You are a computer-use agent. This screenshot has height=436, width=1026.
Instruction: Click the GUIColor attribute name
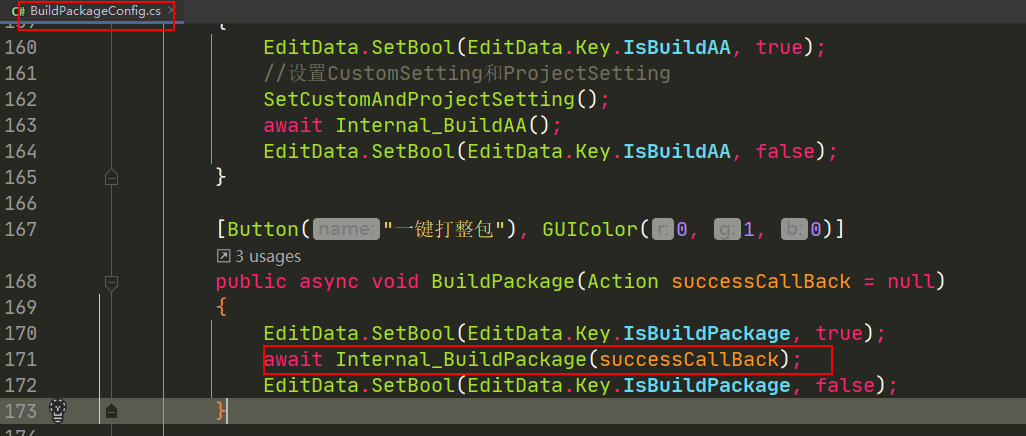(590, 230)
